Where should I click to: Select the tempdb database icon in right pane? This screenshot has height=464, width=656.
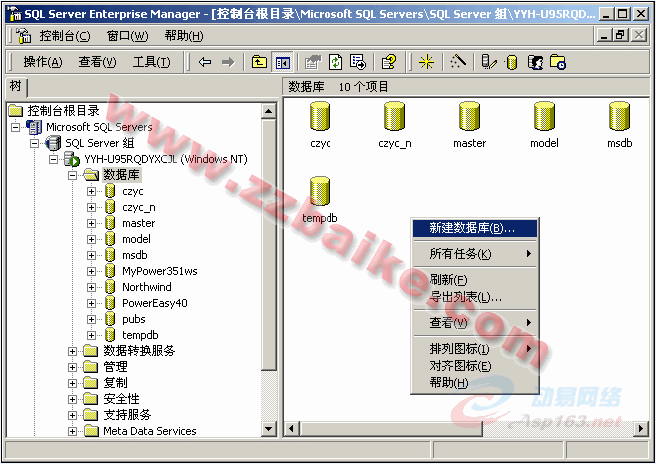(320, 191)
